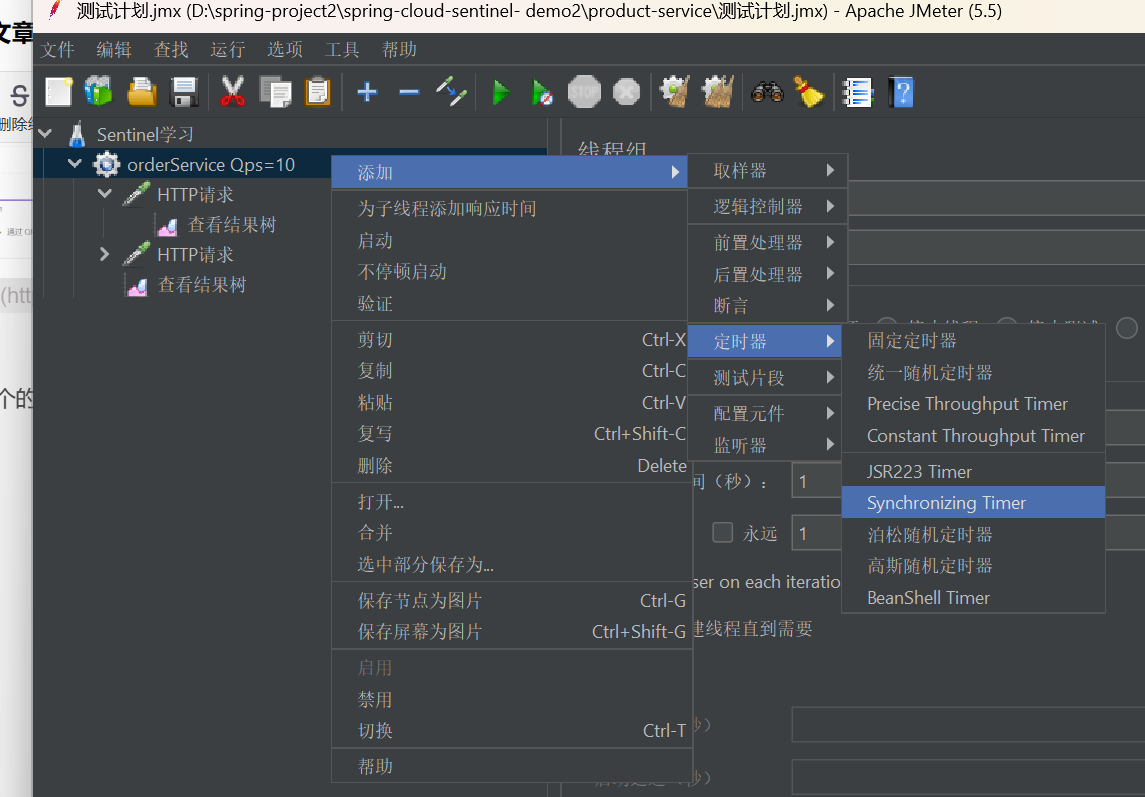Select BeanShell Timer
1145x797 pixels.
(973, 598)
